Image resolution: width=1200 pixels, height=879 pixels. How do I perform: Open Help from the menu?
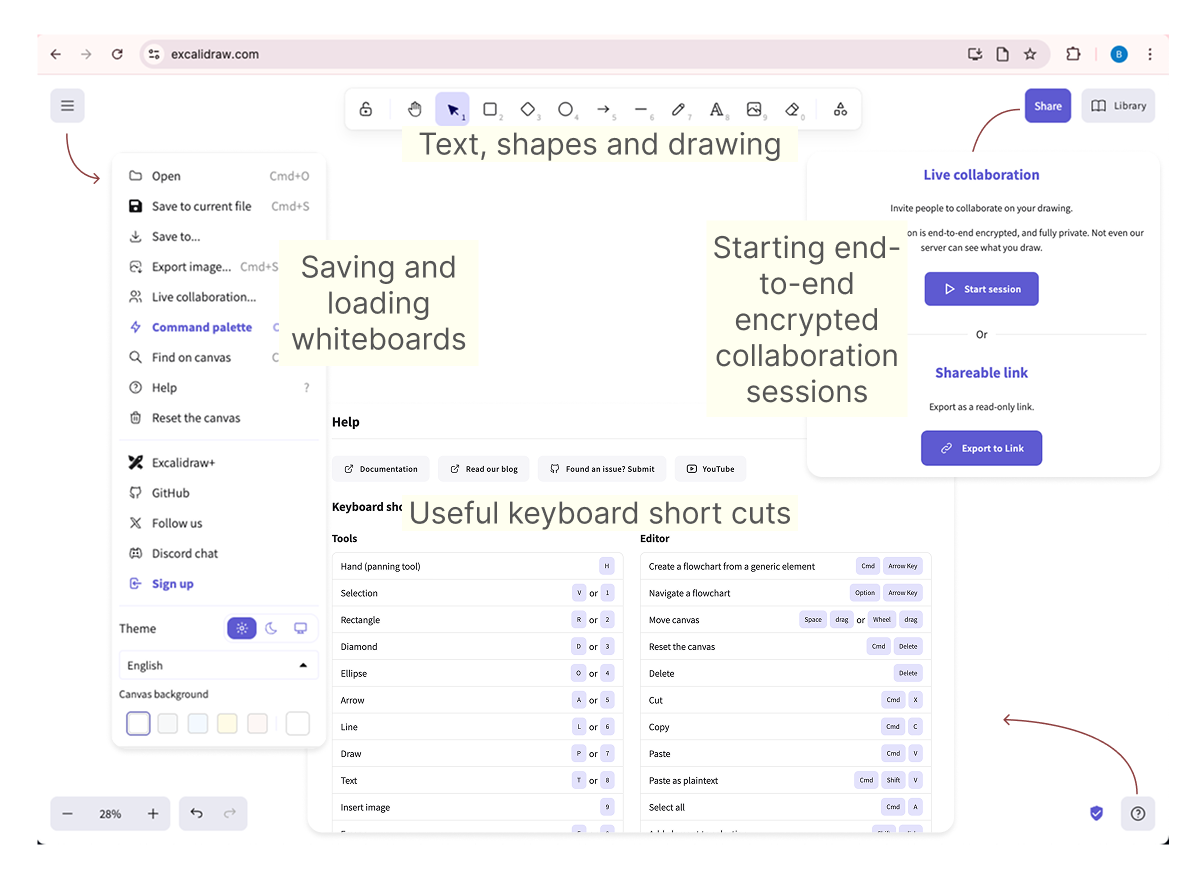click(219, 388)
